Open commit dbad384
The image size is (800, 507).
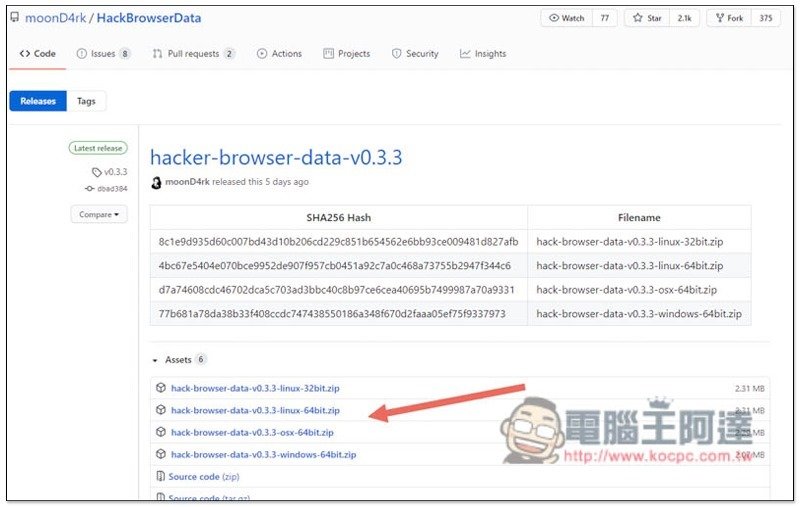click(112, 189)
